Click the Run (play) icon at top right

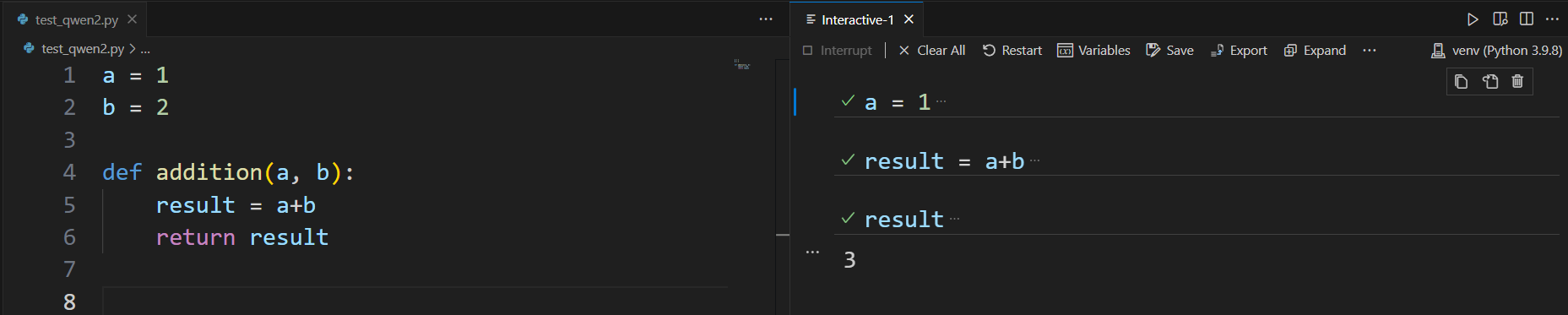pyautogui.click(x=1473, y=19)
